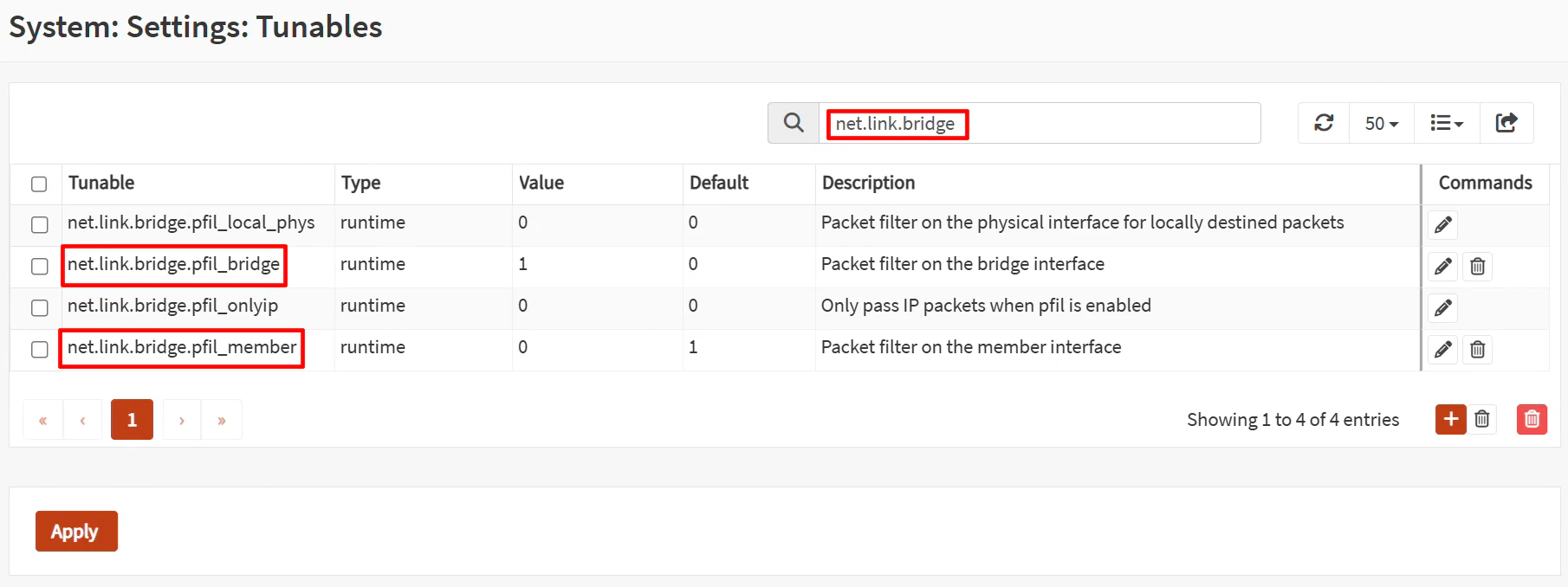The height and width of the screenshot is (587, 1568).
Task: Edit the pfil_onlyip tunable with the pencil icon
Action: click(x=1443, y=308)
